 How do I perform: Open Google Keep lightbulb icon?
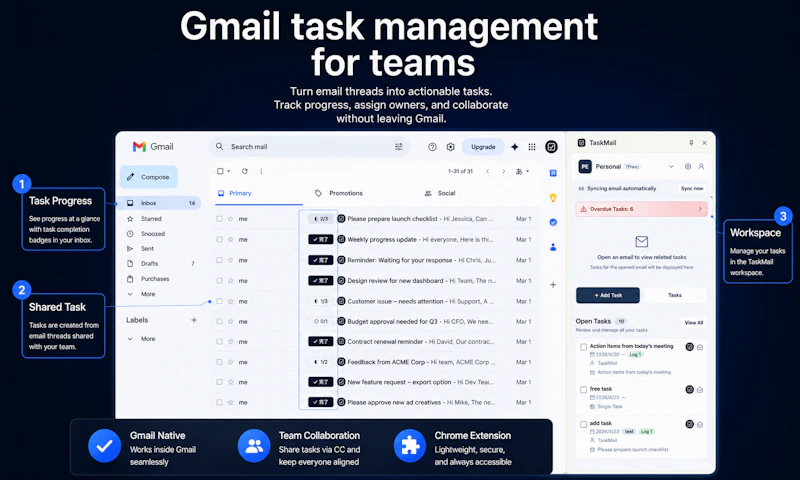[x=553, y=198]
